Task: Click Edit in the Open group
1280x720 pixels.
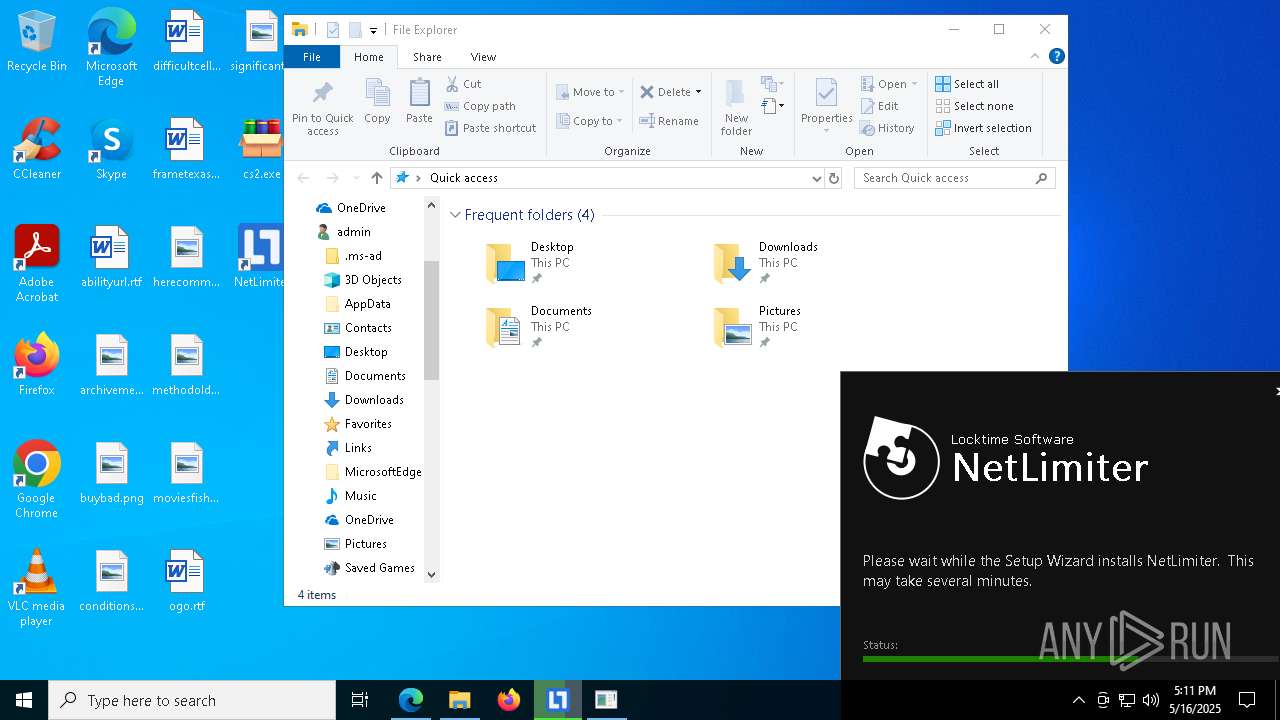Action: pyautogui.click(x=879, y=106)
